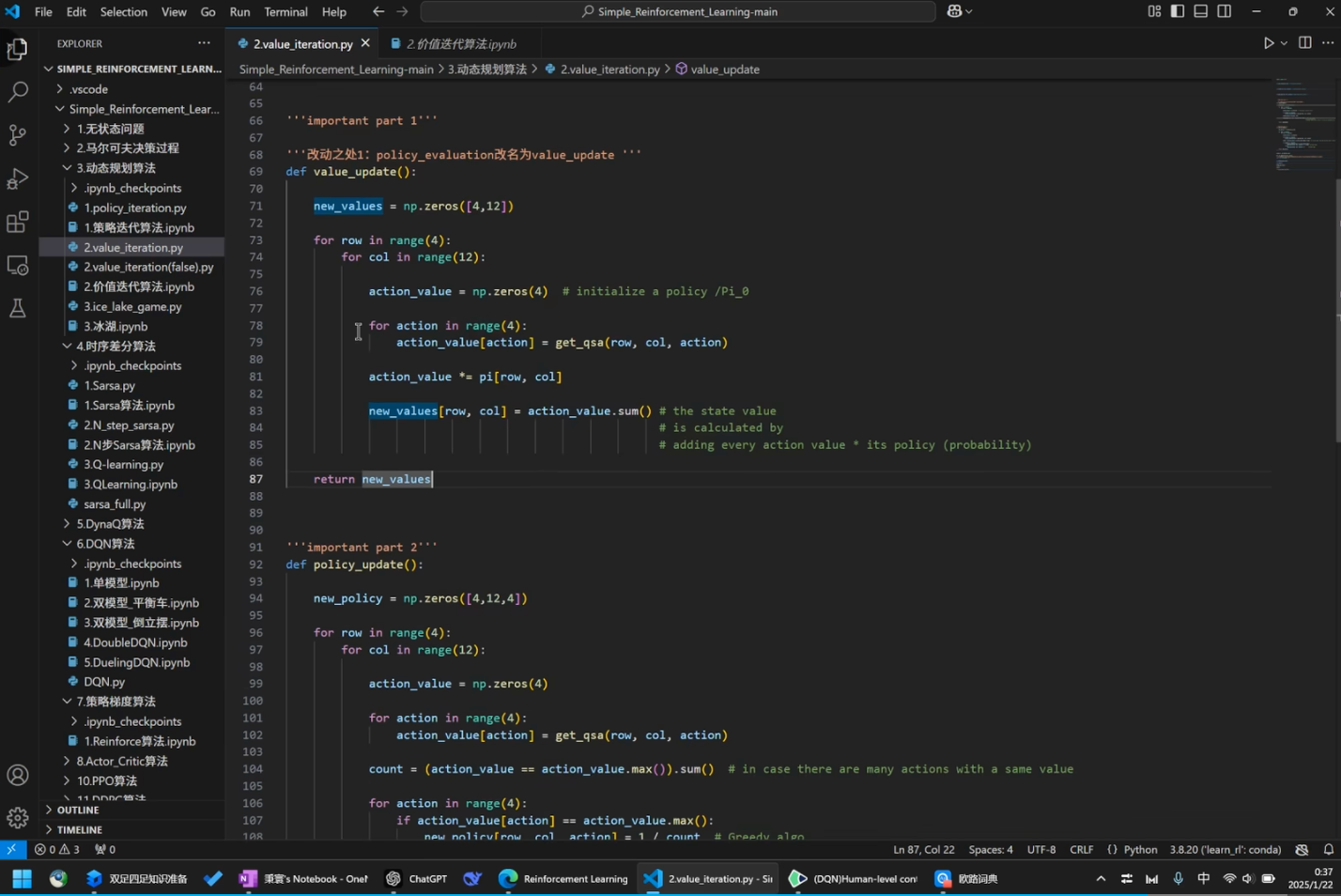Open the Extensions view
This screenshot has width=1341, height=896.
click(18, 223)
